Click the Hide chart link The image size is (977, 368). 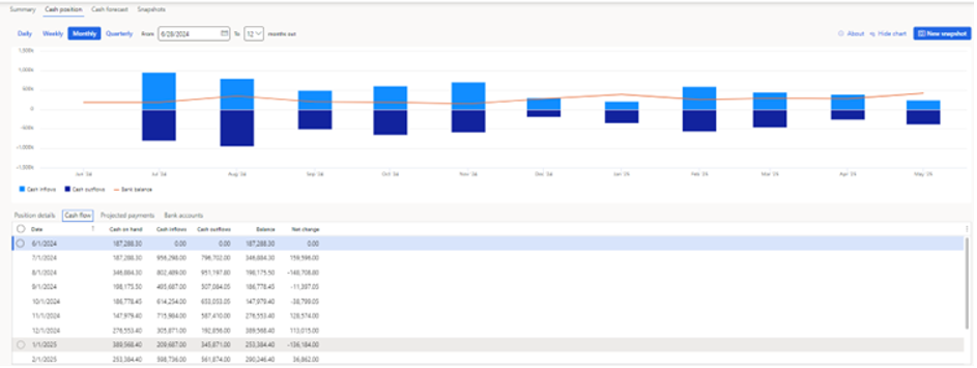[892, 34]
